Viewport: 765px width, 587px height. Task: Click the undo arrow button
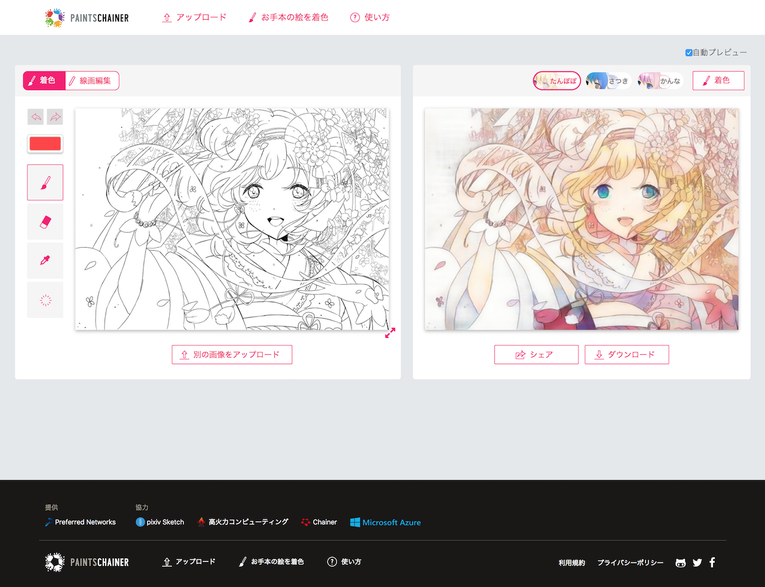coord(35,116)
